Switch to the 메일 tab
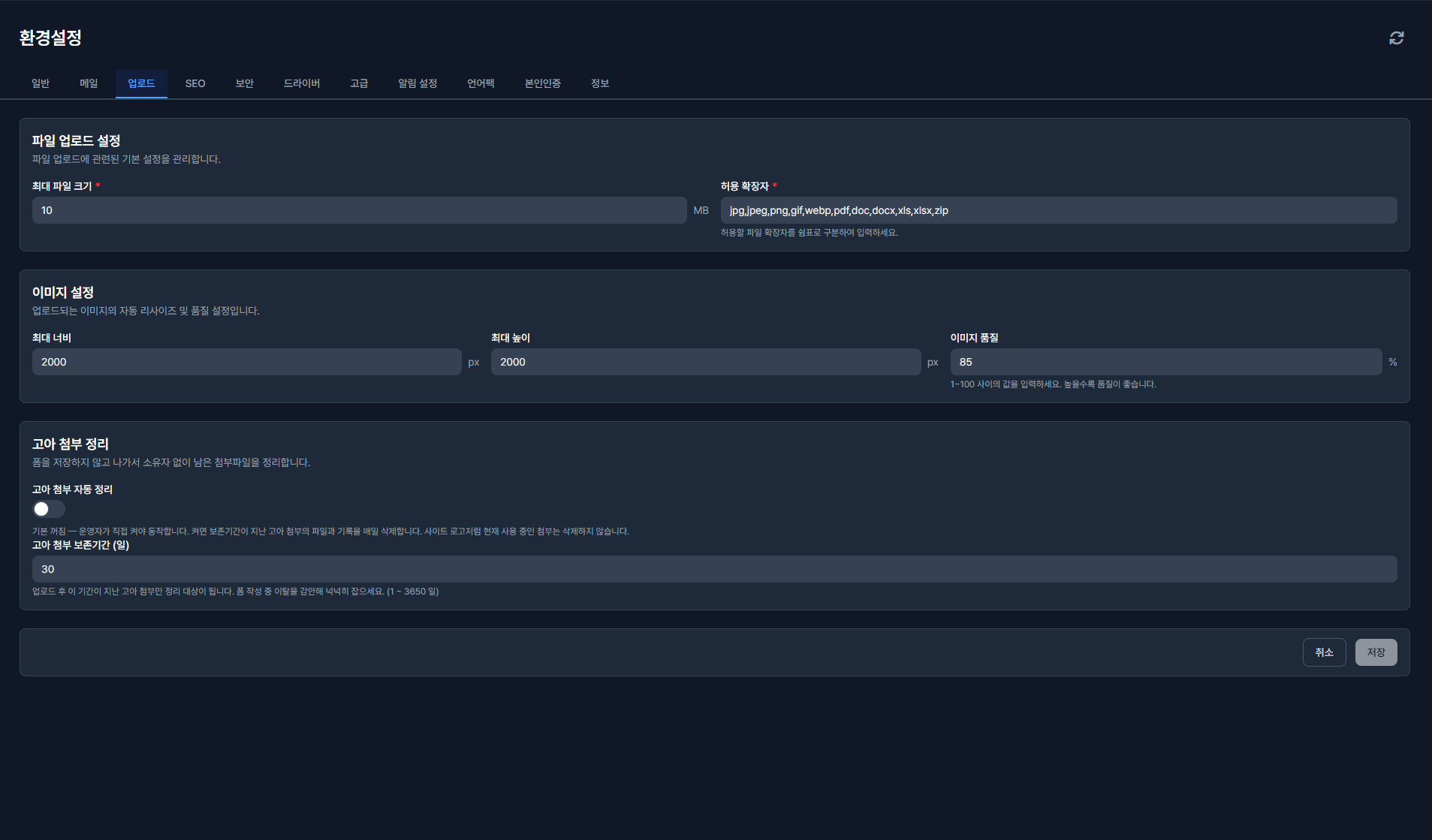Screen dimensions: 1432x840 point(89,83)
